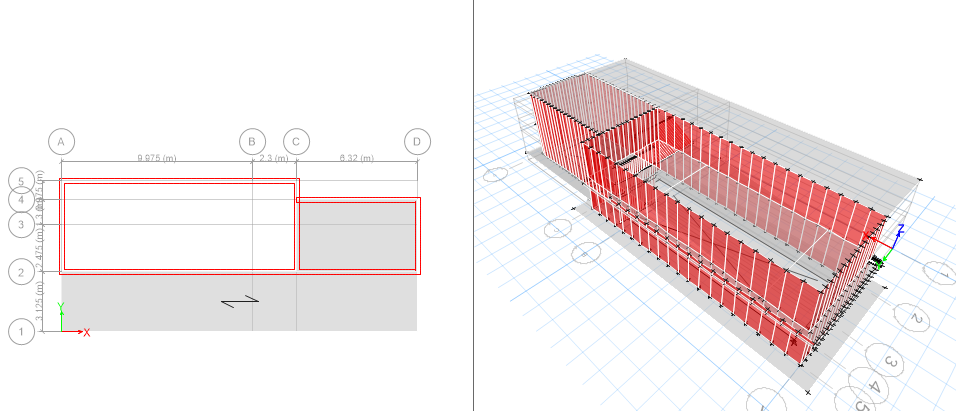Viewport: 956px width, 411px height.
Task: Click the divider between plan and 3D views
Action: [473, 205]
